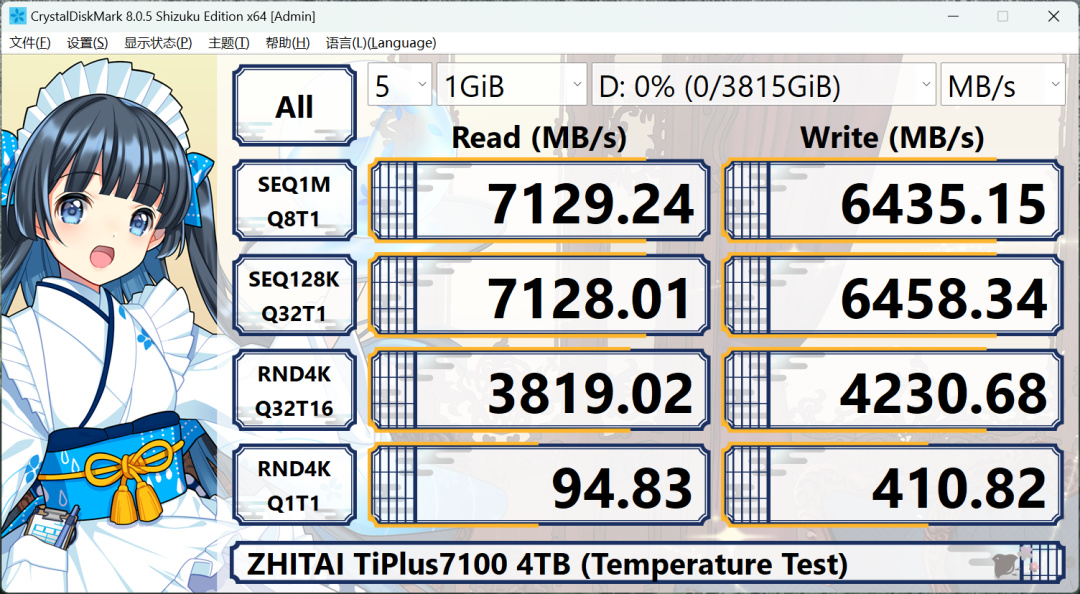Viewport: 1080px width, 594px height.
Task: Click the CrystalDiskMark app icon in title bar
Action: coord(17,16)
